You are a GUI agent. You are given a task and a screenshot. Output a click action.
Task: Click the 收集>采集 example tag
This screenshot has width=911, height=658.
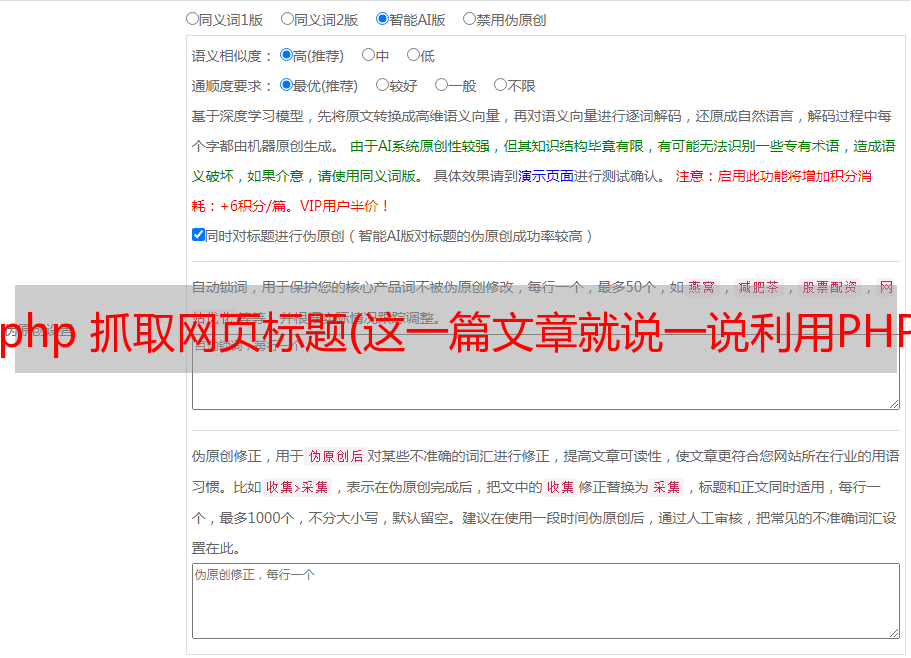(297, 487)
